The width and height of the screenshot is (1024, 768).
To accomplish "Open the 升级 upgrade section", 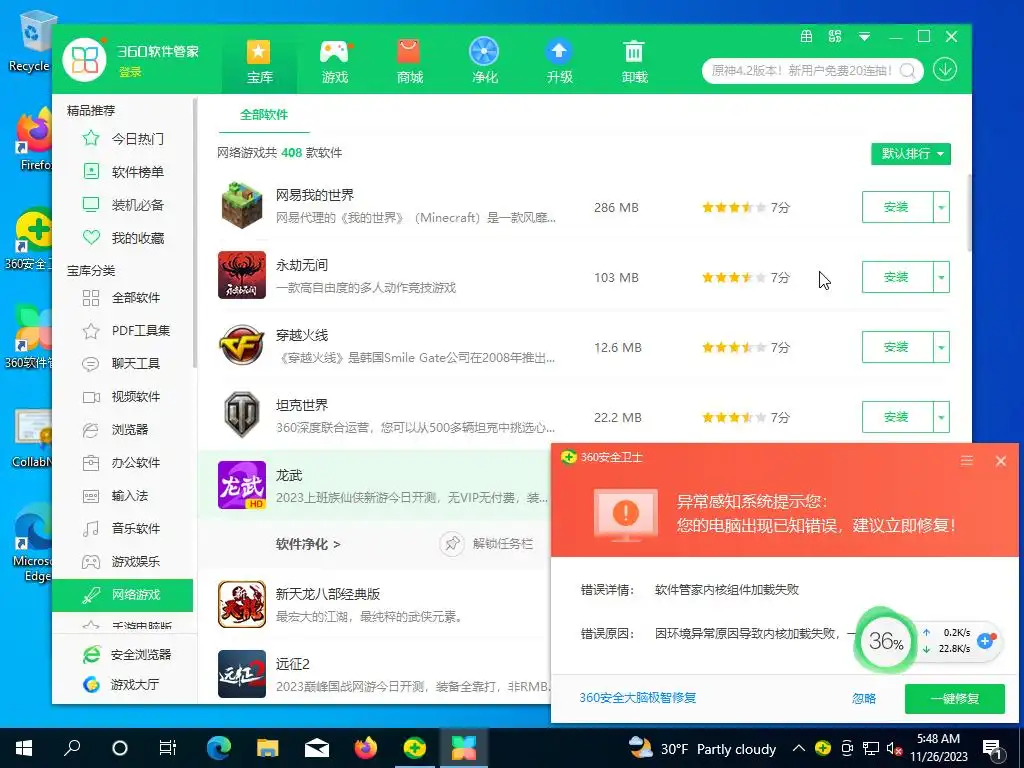I will click(560, 62).
